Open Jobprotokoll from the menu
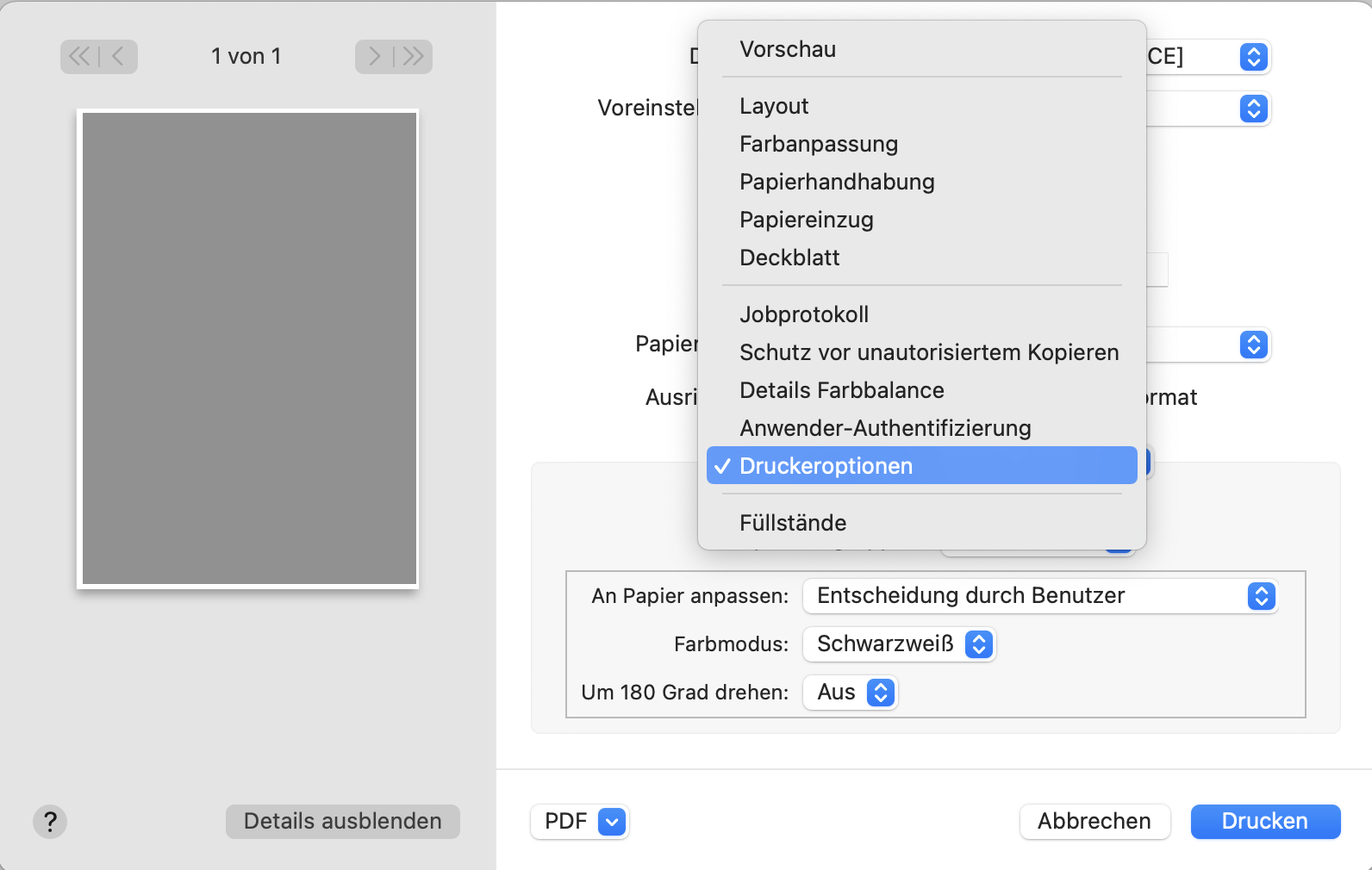1372x870 pixels. pyautogui.click(x=804, y=314)
